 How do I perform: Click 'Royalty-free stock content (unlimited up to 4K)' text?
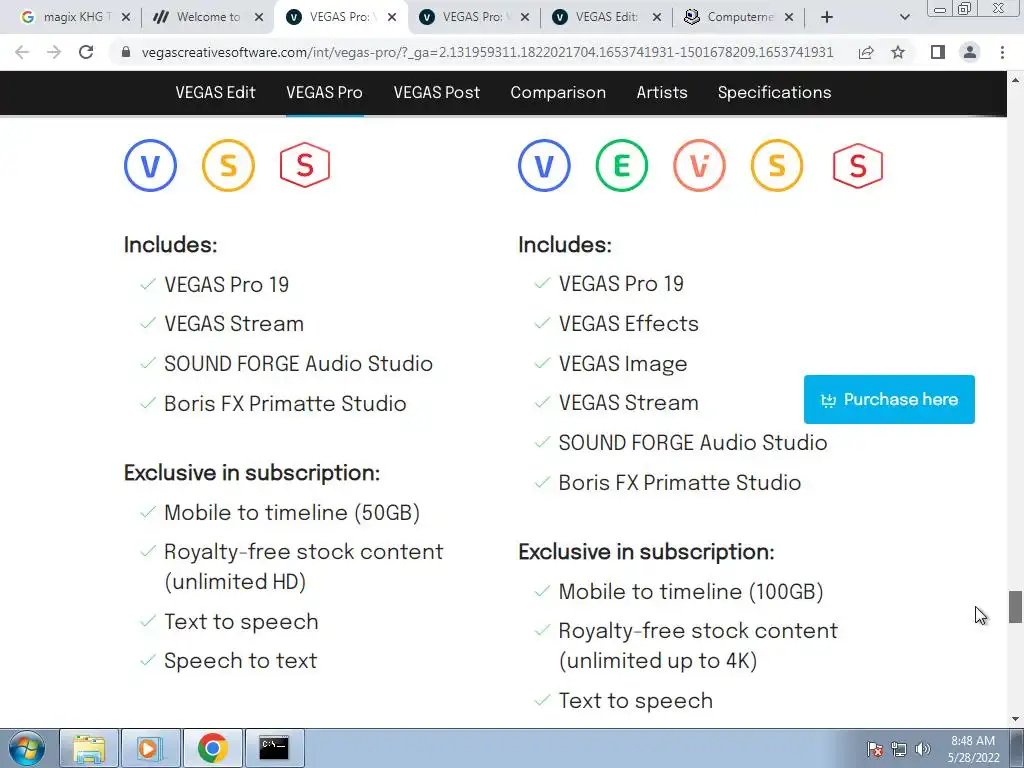click(x=697, y=646)
